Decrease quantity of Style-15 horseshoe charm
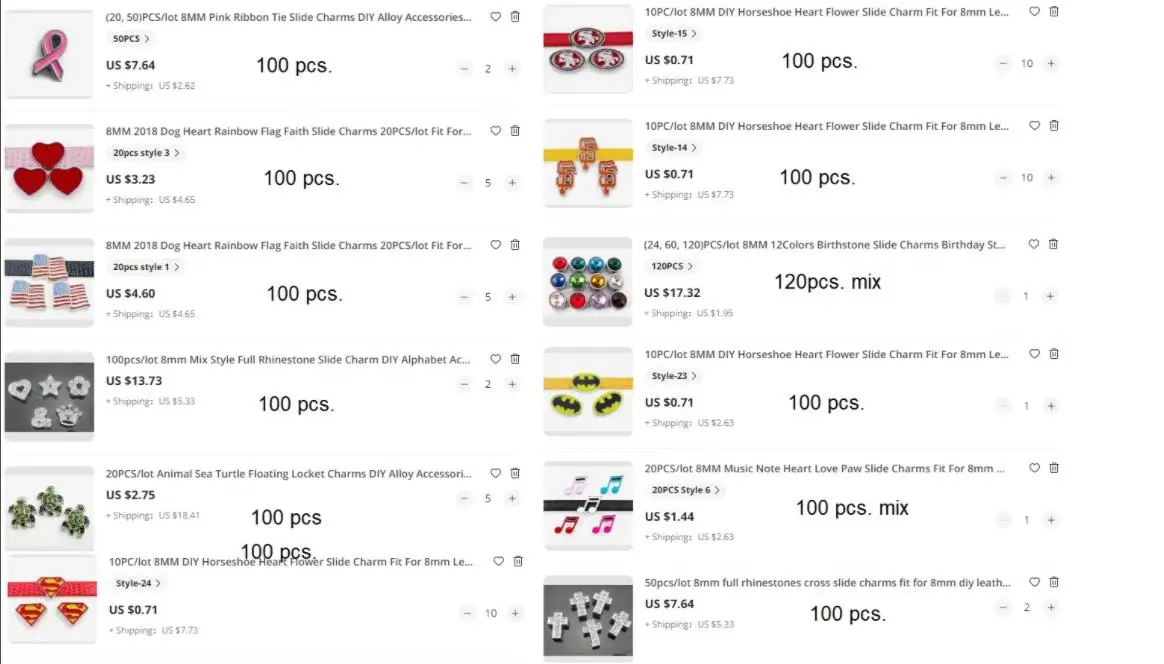This screenshot has width=1164, height=664. [1003, 63]
